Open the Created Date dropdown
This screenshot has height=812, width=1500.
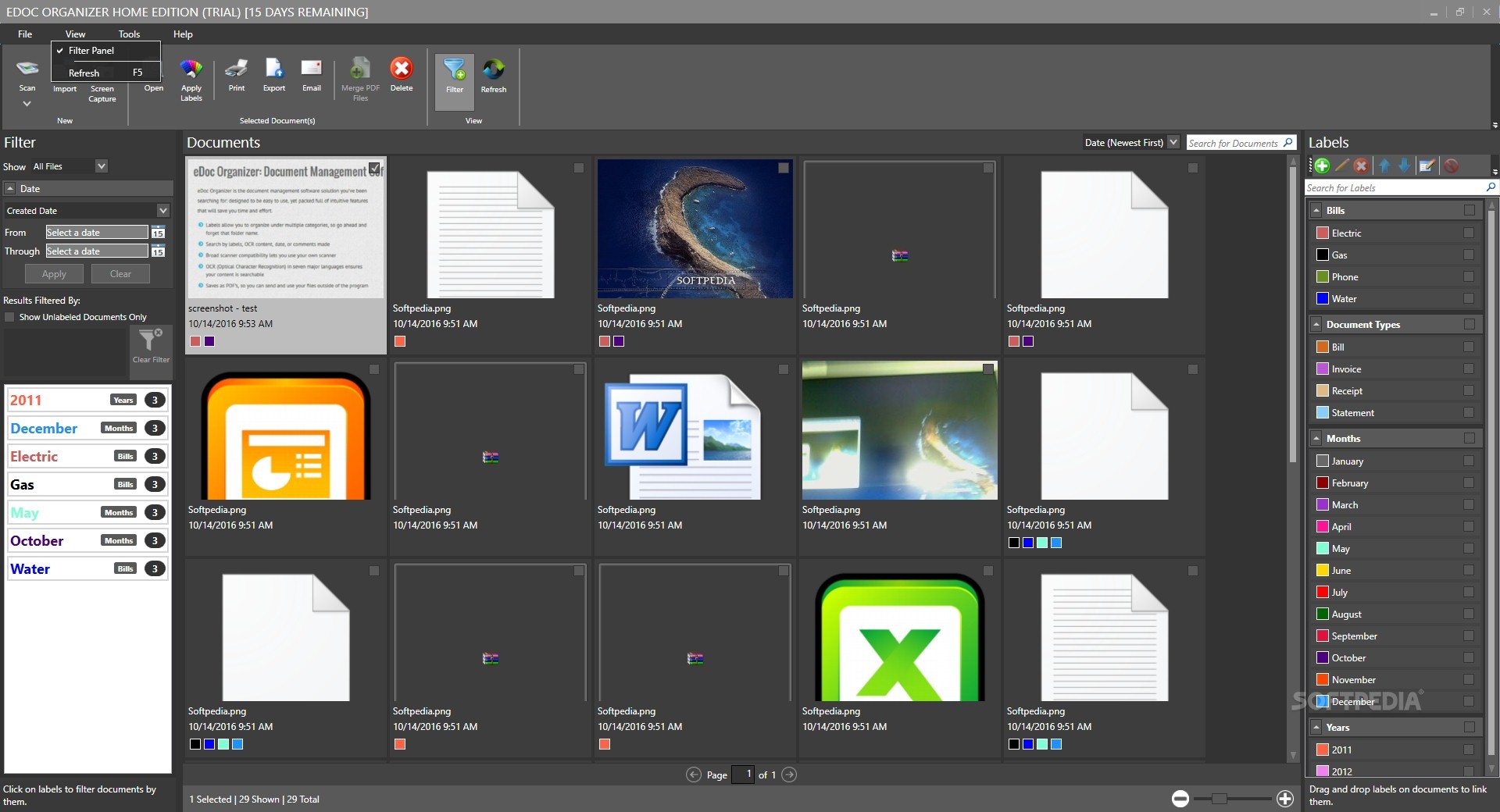(x=163, y=210)
